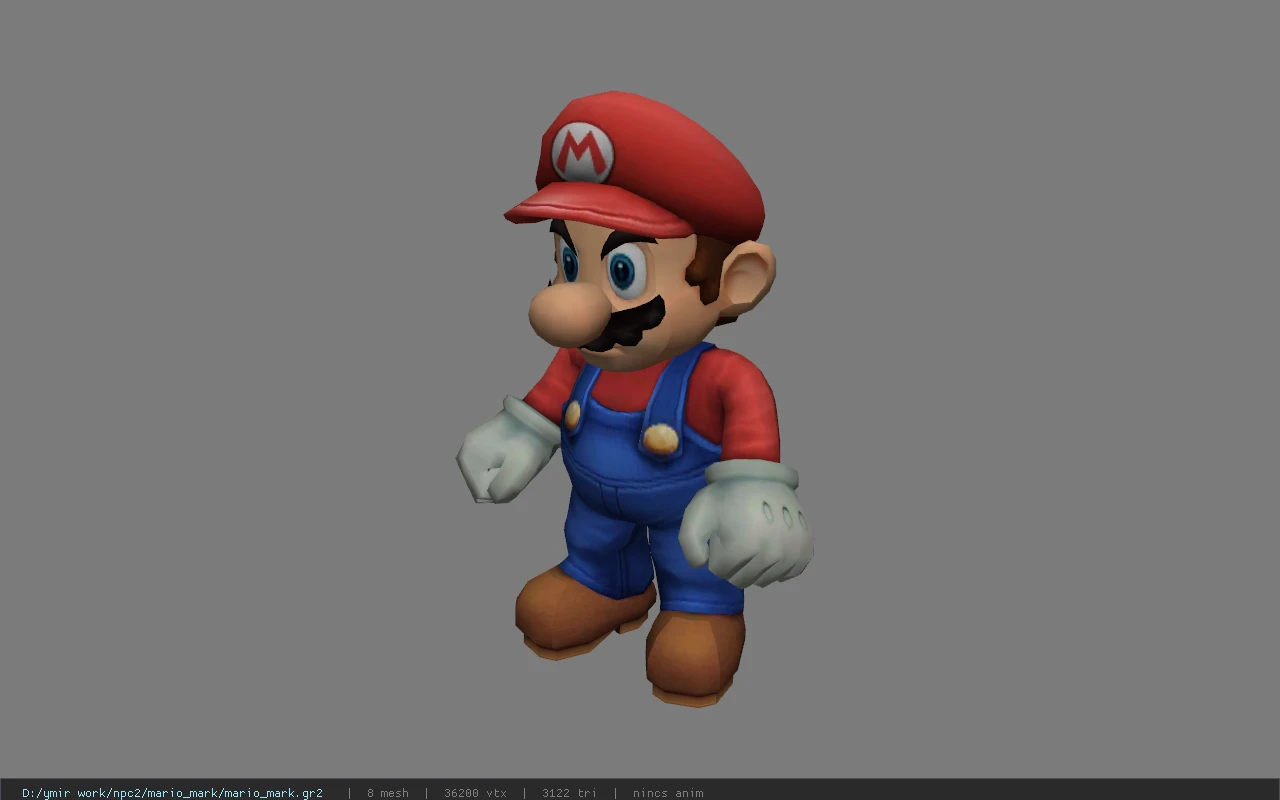1280x800 pixels.
Task: Click the Mario 3D model in the viewport
Action: pyautogui.click(x=635, y=400)
